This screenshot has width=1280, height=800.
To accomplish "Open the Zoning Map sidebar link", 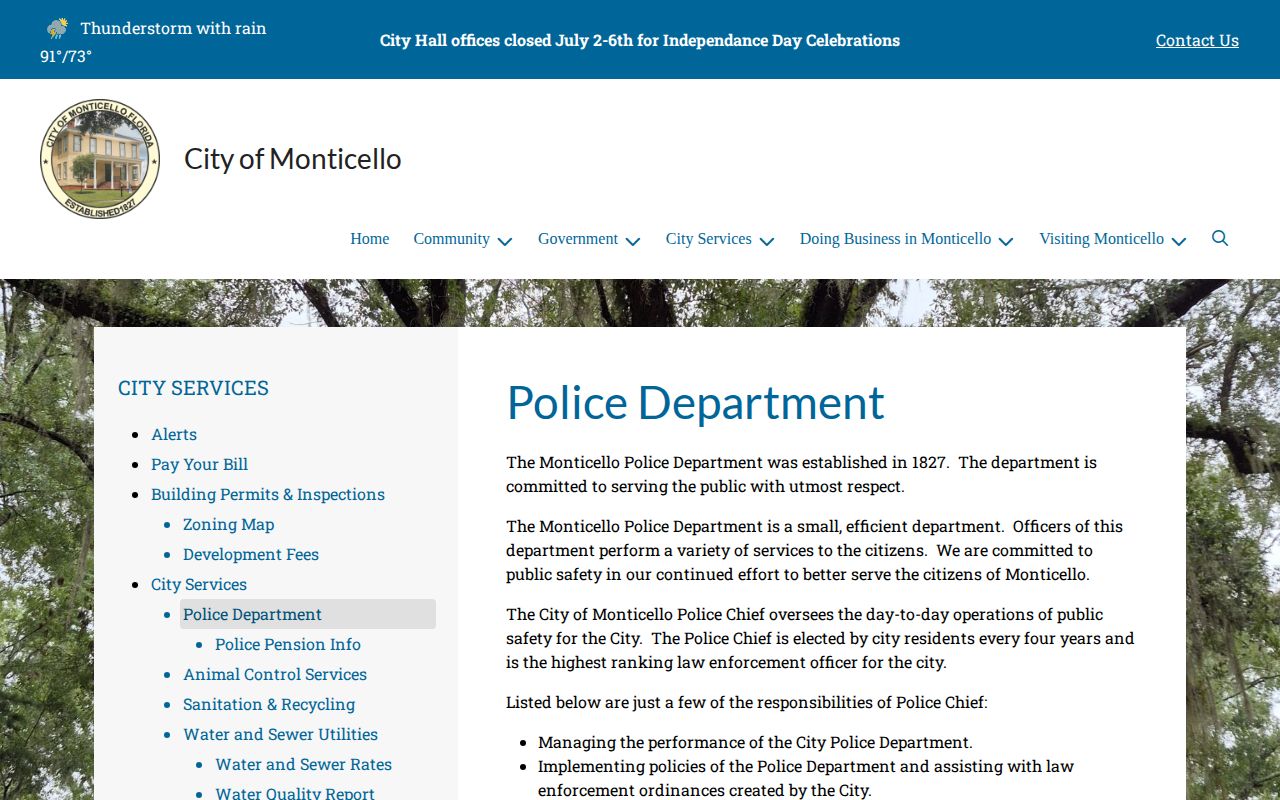I will click(x=228, y=524).
